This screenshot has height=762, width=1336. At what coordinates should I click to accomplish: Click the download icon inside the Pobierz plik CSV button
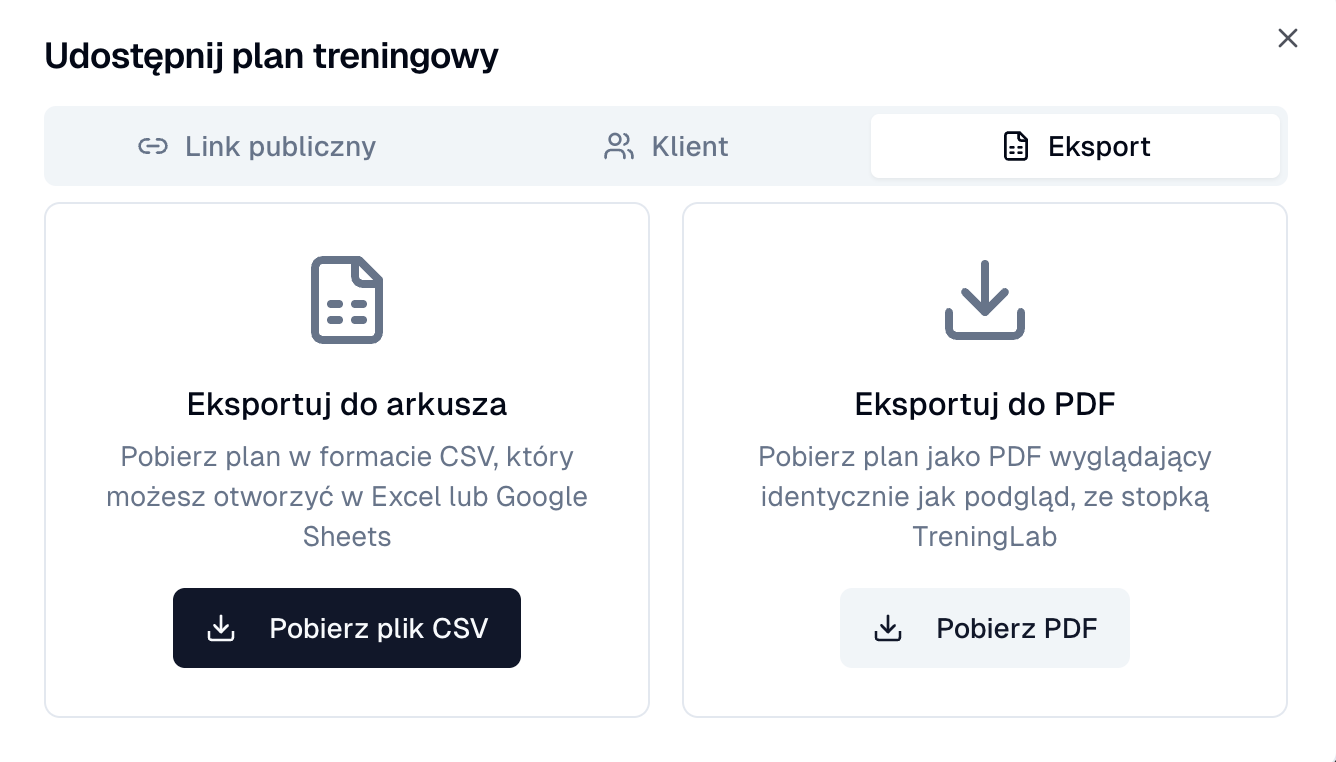(x=221, y=628)
